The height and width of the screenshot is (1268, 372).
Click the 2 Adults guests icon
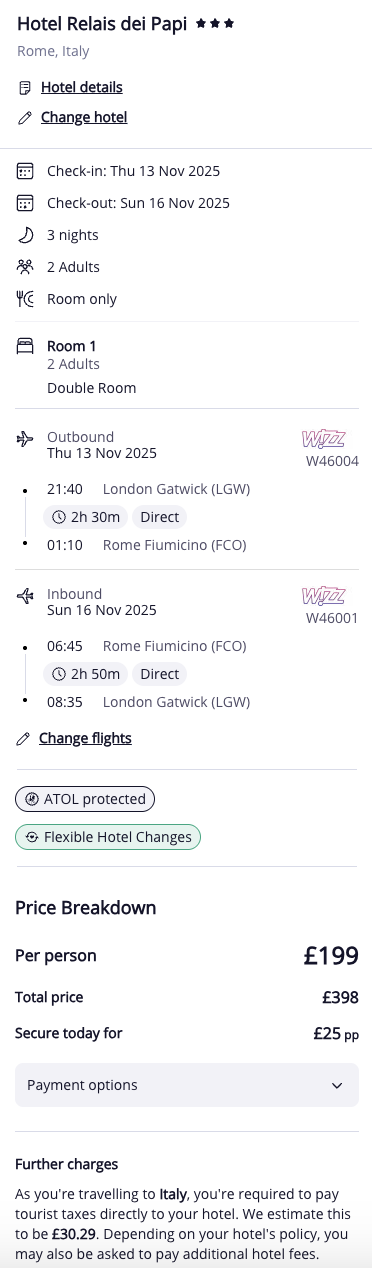pos(25,267)
